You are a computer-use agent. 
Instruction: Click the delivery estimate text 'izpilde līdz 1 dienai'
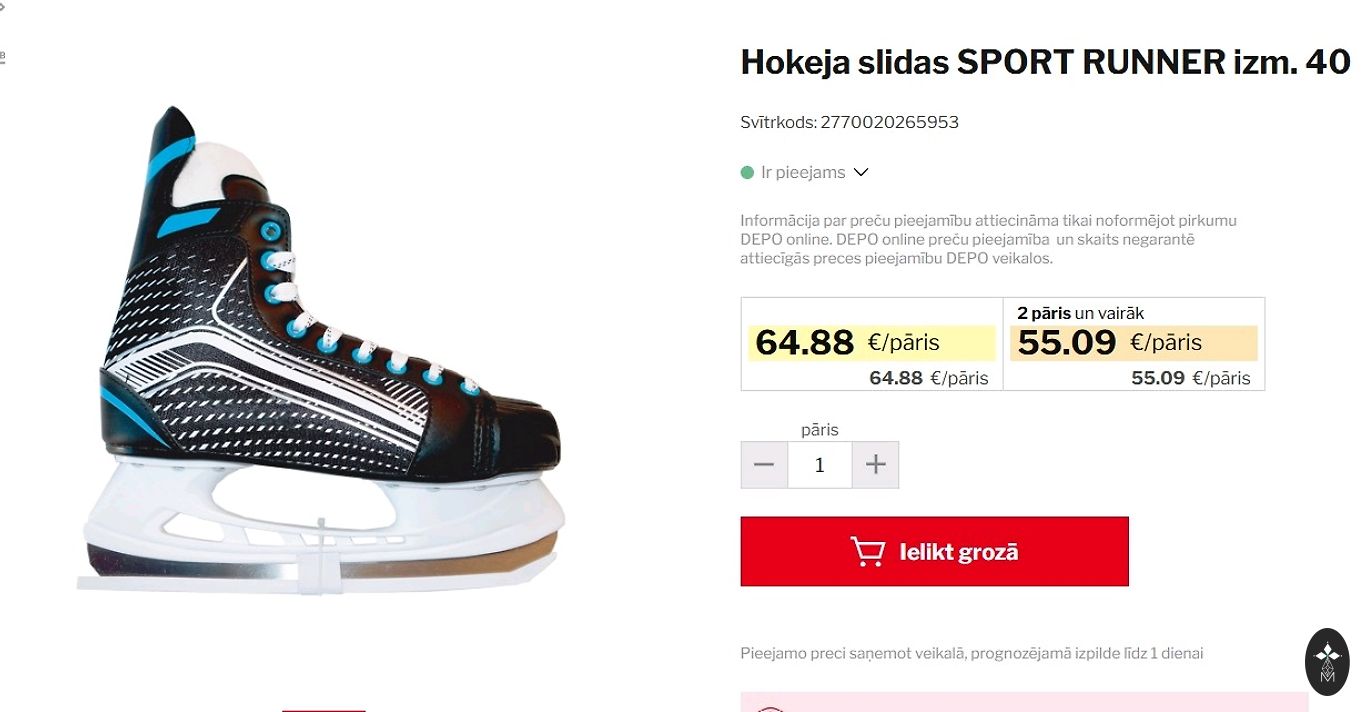[1127, 653]
